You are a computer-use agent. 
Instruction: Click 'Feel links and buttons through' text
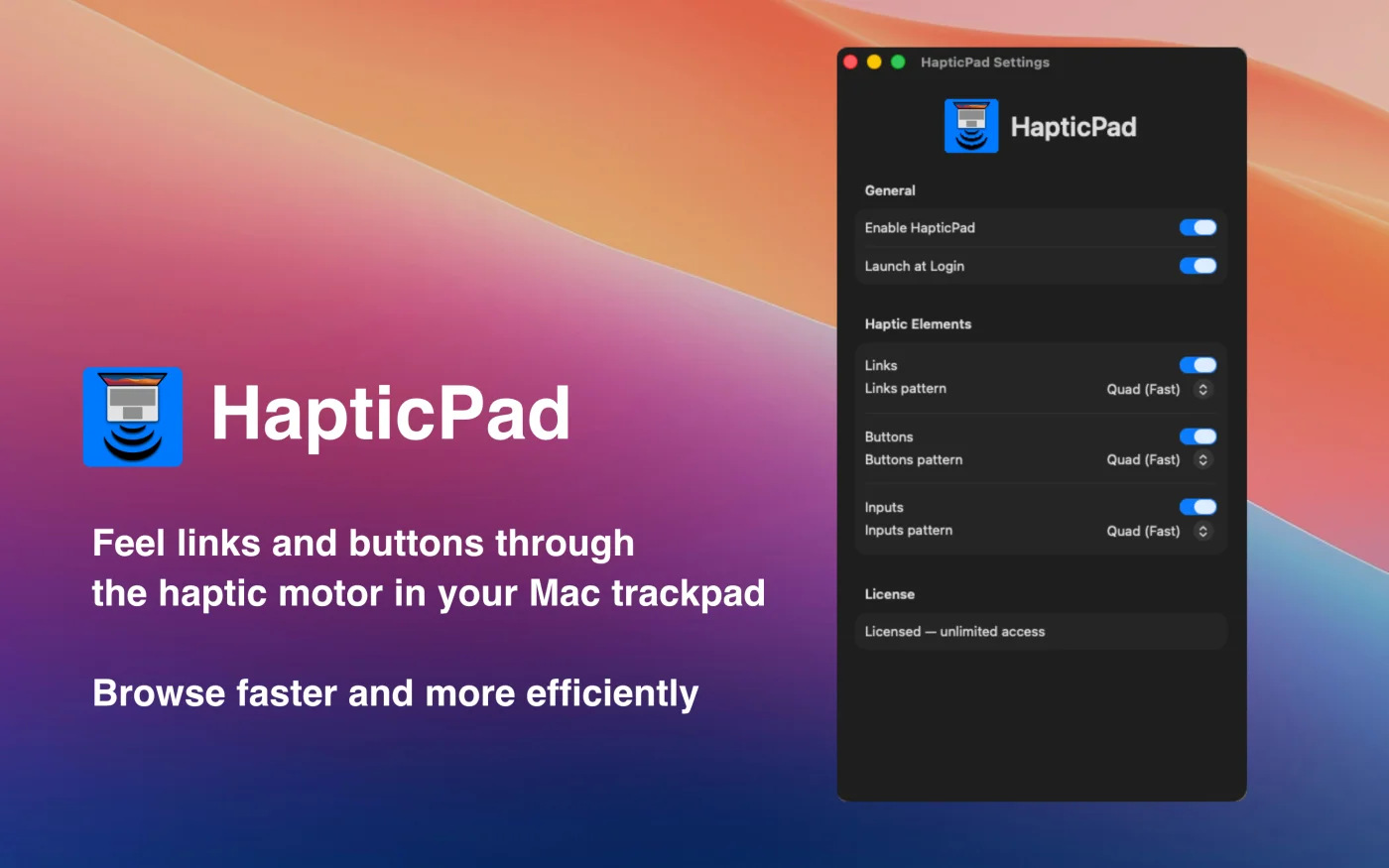click(363, 544)
